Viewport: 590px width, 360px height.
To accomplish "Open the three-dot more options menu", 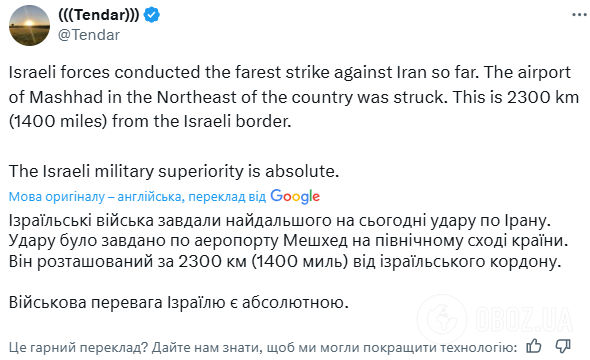I will (579, 15).
